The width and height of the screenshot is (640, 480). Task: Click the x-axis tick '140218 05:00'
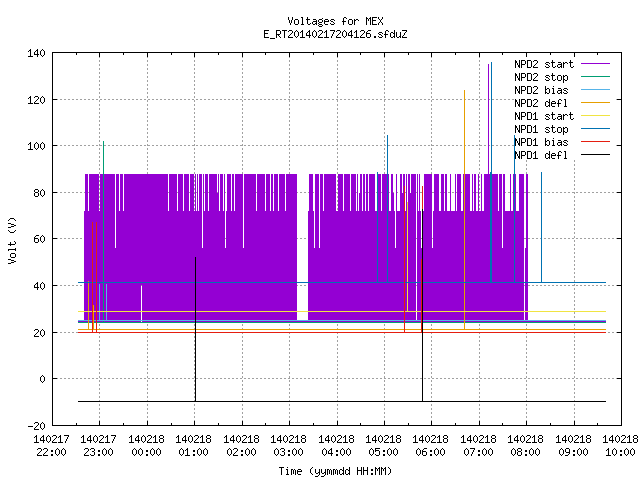click(x=384, y=446)
